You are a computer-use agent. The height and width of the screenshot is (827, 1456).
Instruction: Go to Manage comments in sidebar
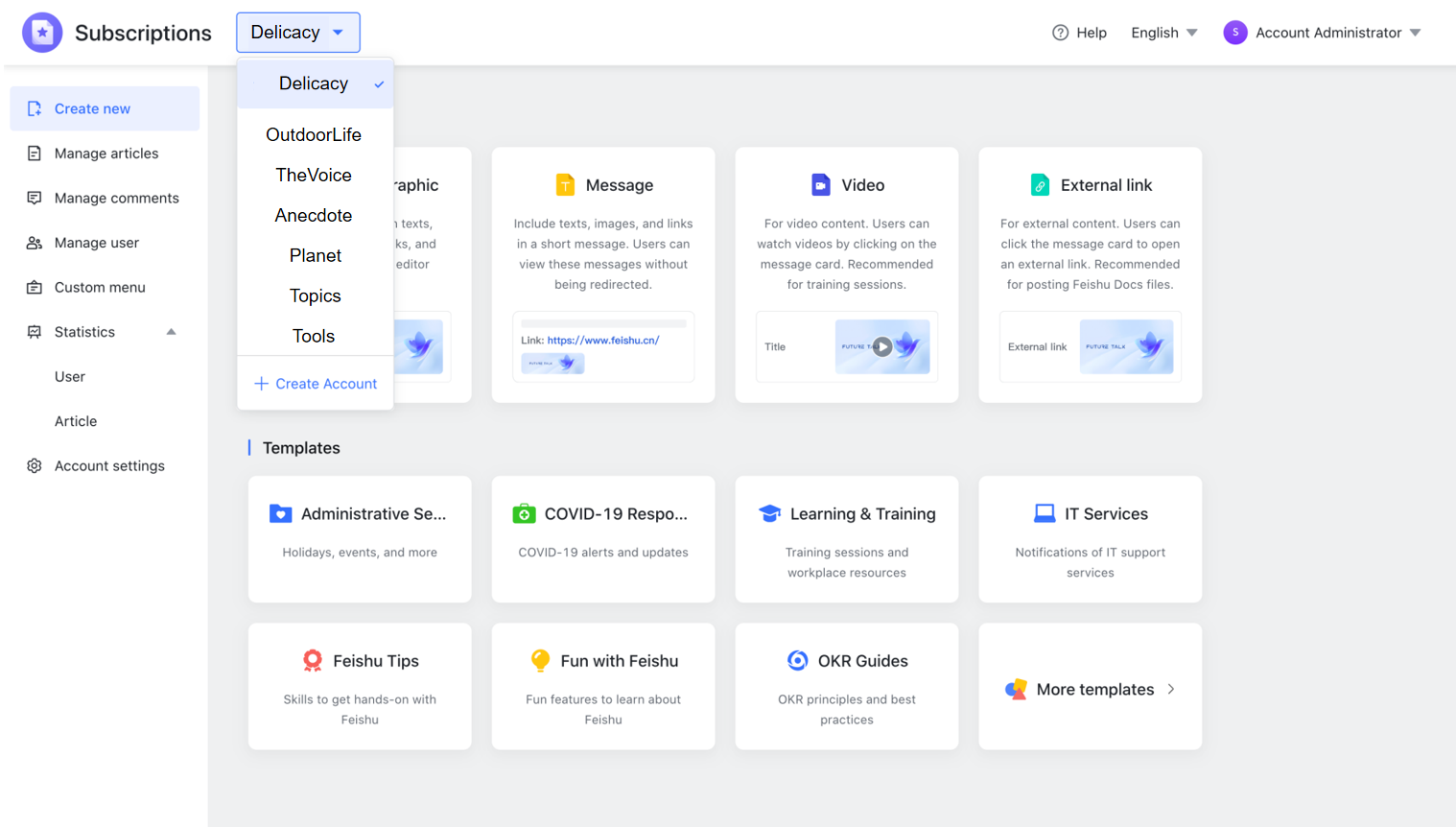pyautogui.click(x=116, y=199)
